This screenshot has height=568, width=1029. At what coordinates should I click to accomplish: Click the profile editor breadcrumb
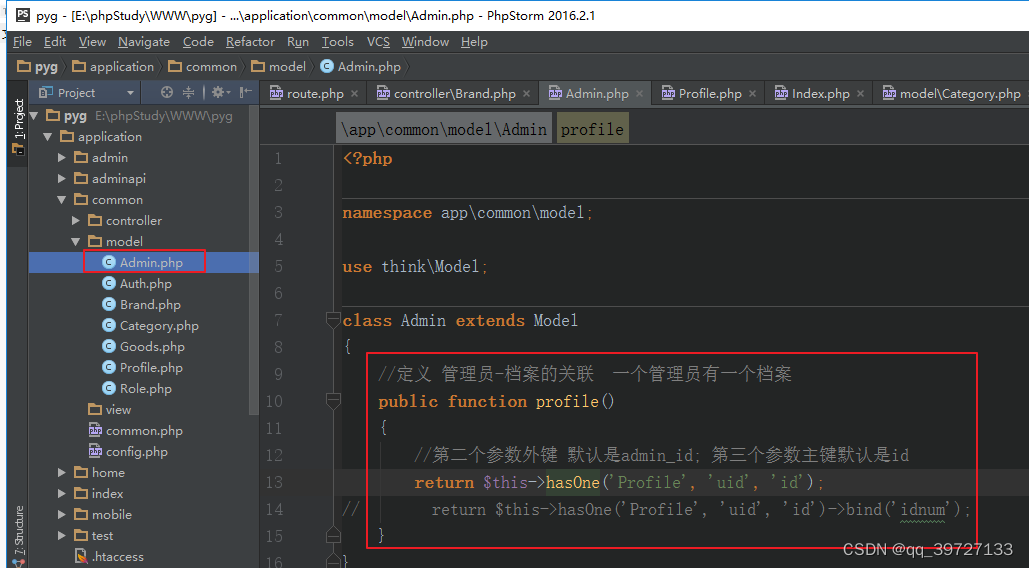click(593, 129)
